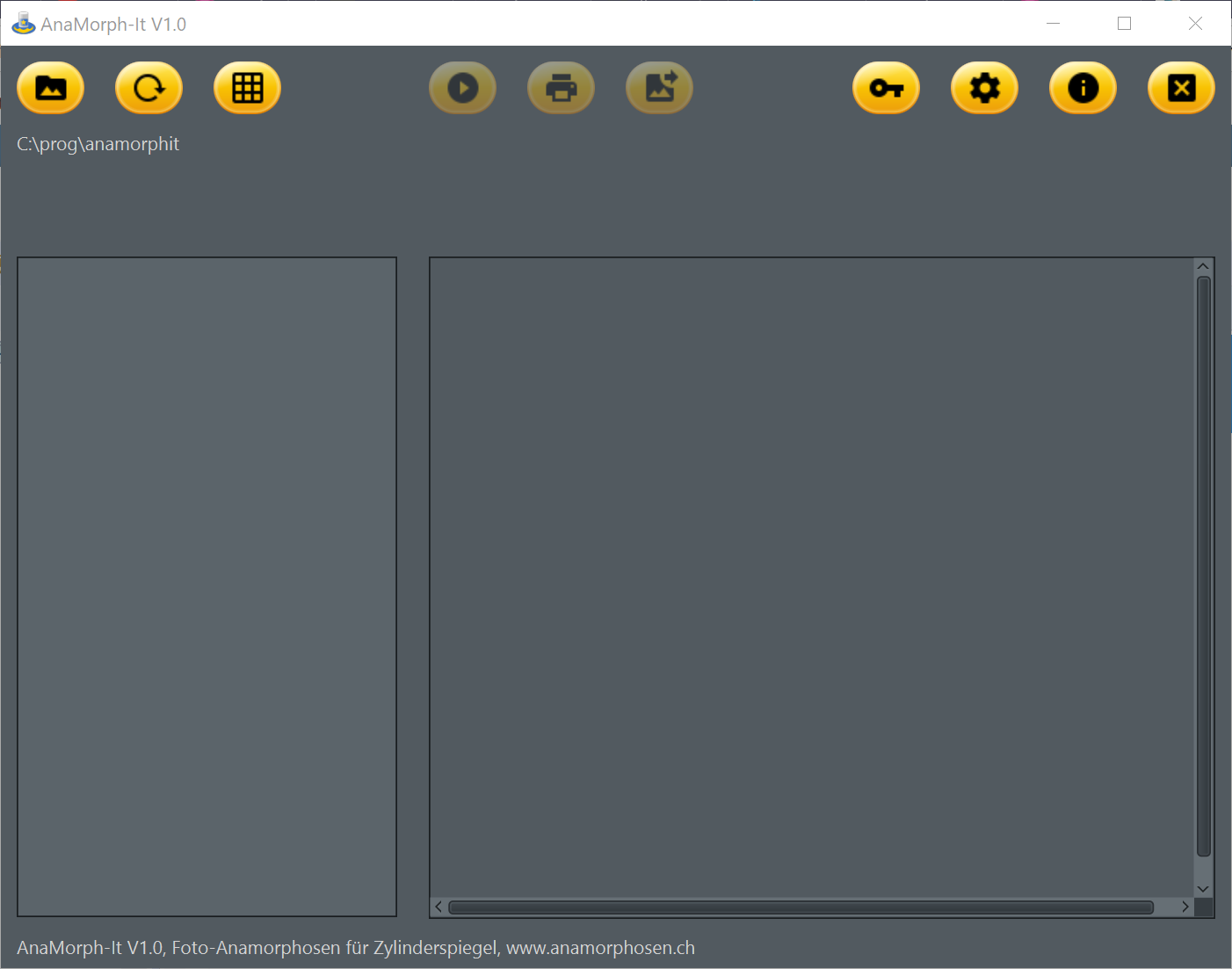The width and height of the screenshot is (1232, 969).
Task: Open license key dialog via key icon
Action: pos(886,88)
